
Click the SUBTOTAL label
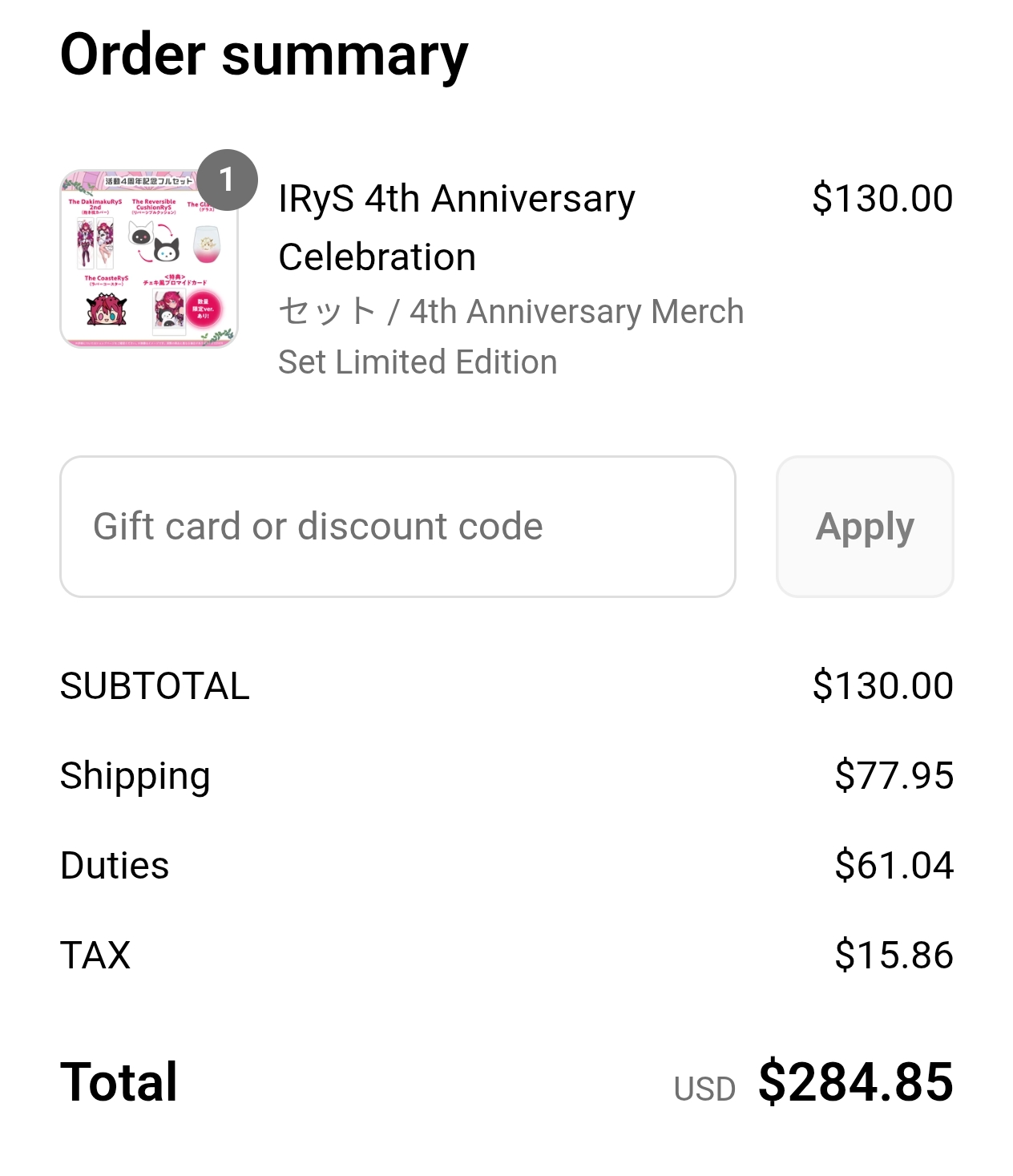tap(155, 686)
